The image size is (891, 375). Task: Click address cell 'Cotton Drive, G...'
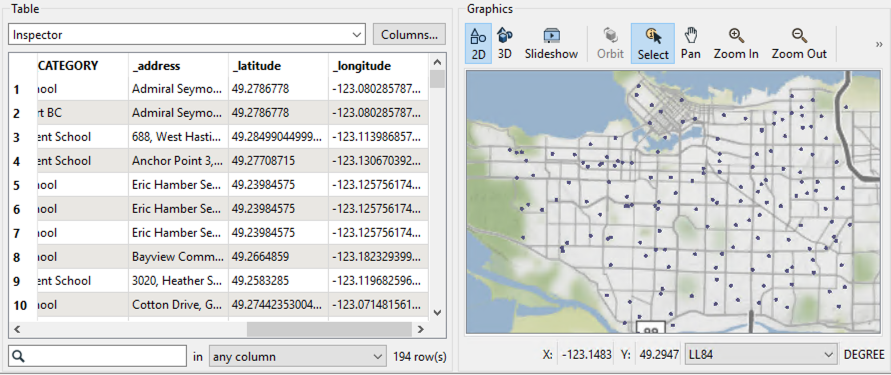pyautogui.click(x=178, y=305)
